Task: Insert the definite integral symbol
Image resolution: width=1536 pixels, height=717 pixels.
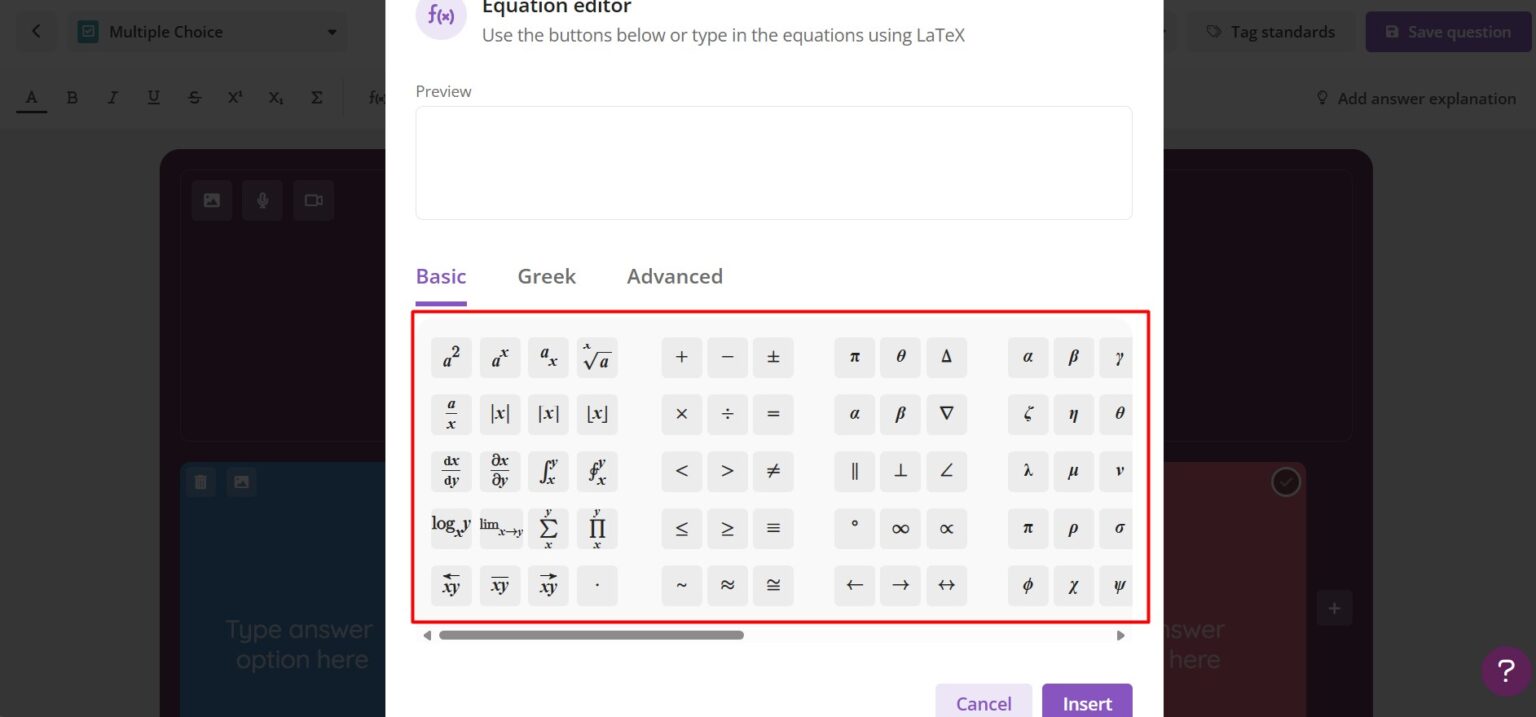Action: 548,471
